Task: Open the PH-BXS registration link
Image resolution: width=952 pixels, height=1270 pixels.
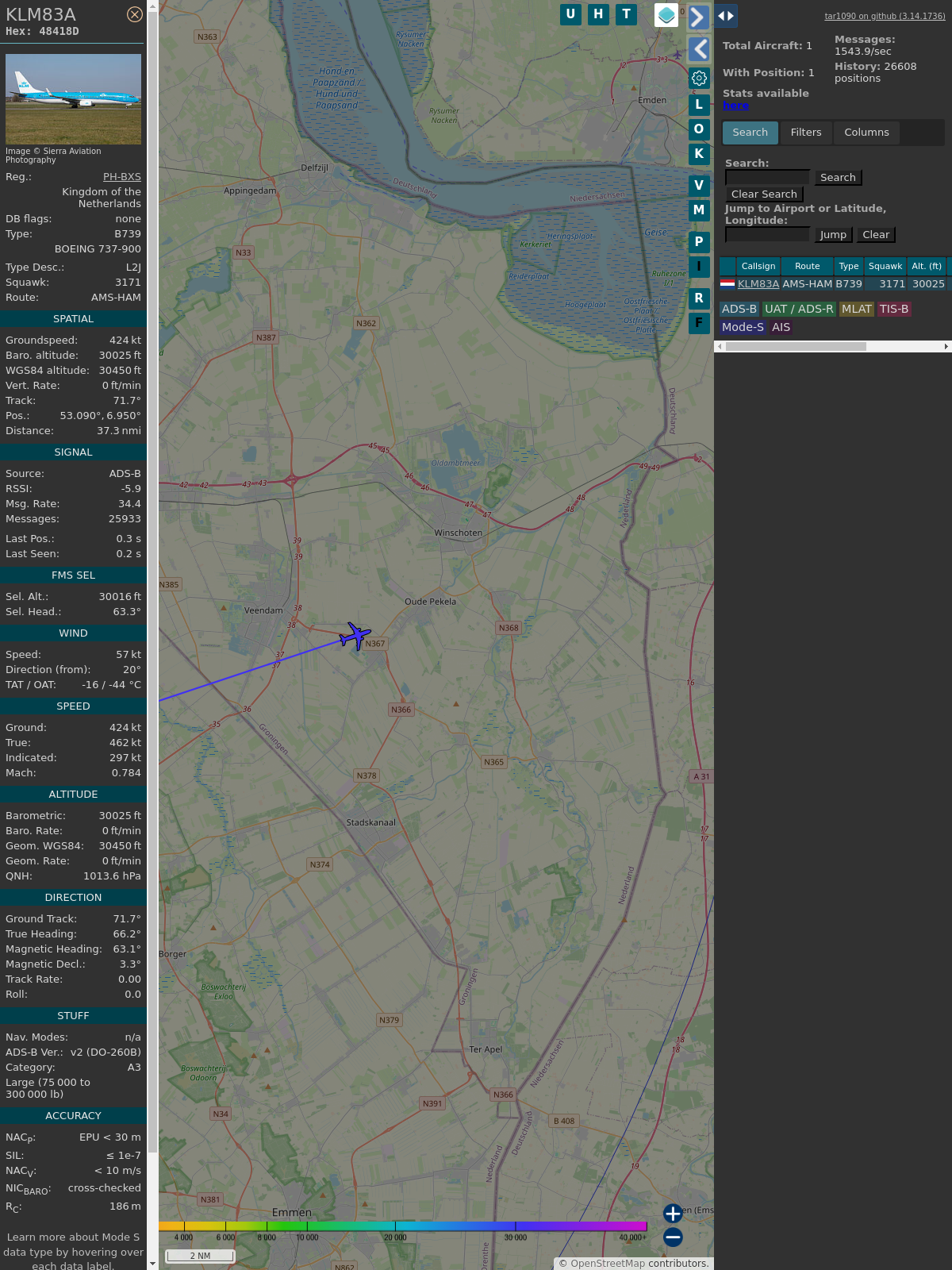Action: pyautogui.click(x=122, y=177)
